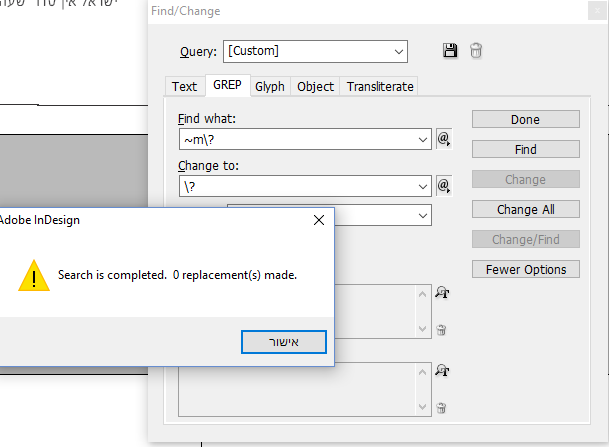This screenshot has width=609, height=447.
Task: Delete the query using the trash icon beside the save icon
Action: coord(476,50)
